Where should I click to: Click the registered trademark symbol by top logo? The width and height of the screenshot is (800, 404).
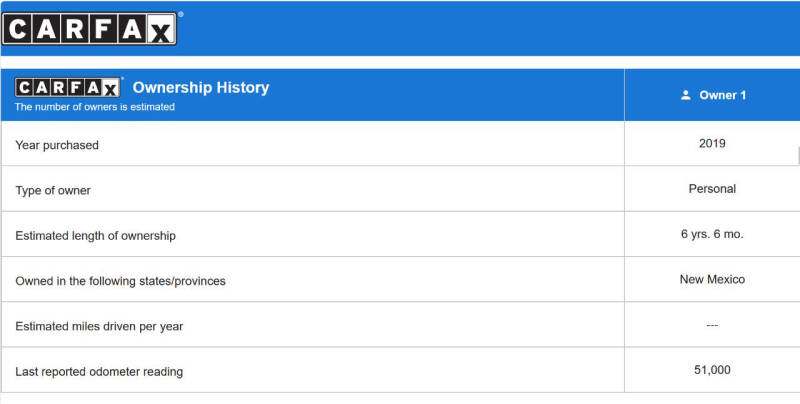[181, 15]
